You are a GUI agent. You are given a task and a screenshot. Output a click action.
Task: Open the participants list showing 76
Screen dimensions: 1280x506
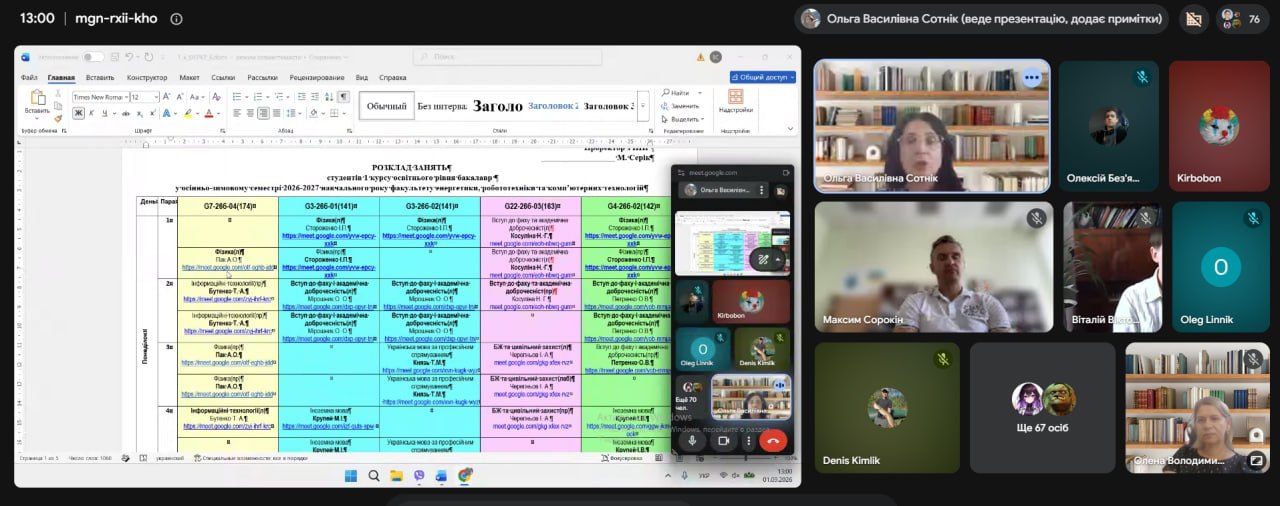[1244, 19]
